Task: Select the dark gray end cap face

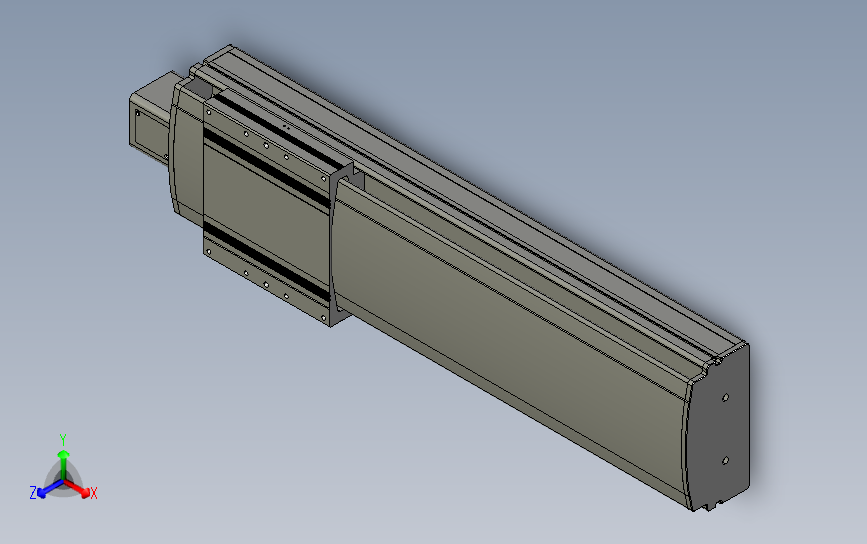Action: [x=720, y=430]
